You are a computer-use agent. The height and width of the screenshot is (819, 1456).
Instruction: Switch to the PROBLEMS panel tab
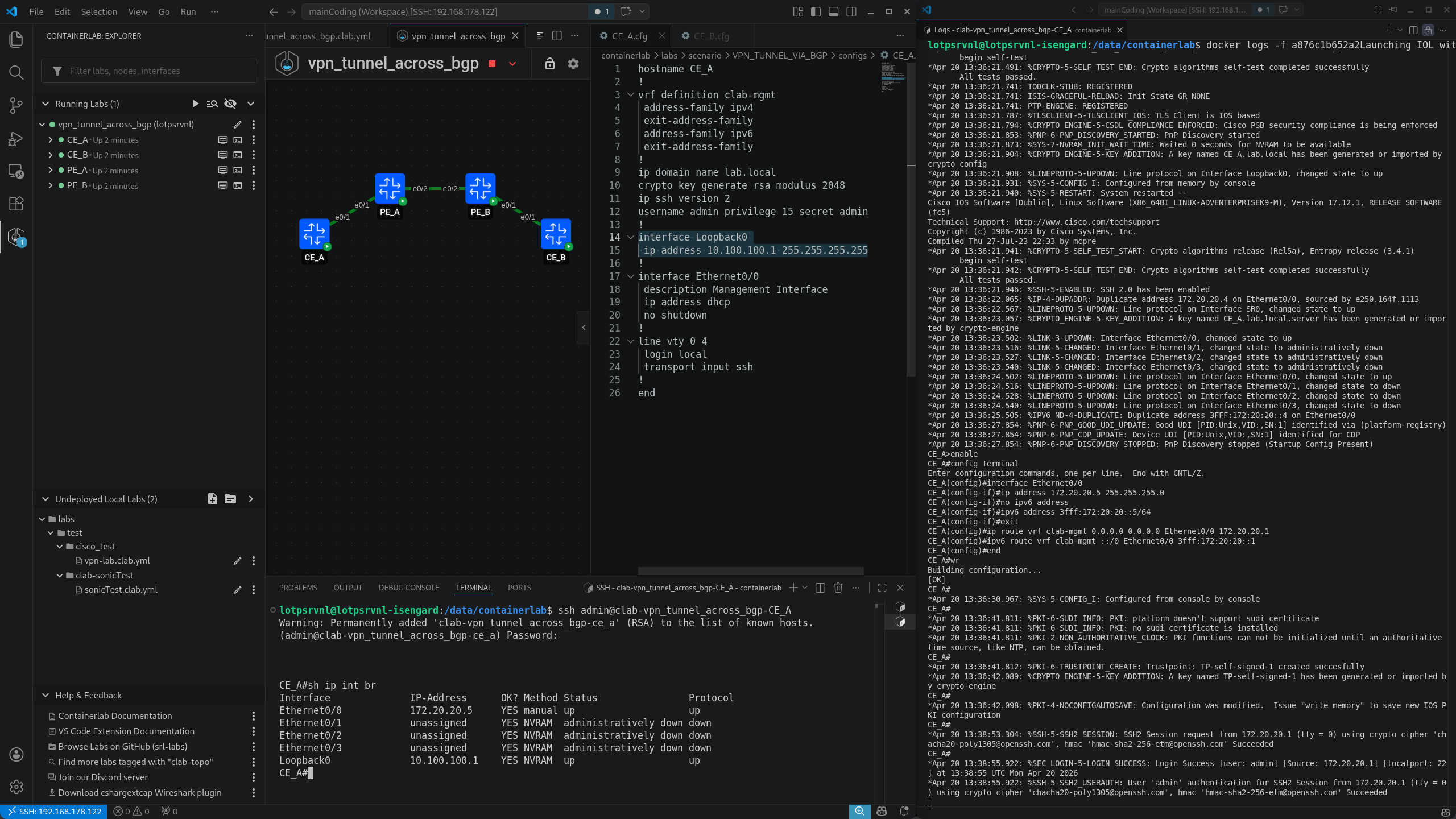pyautogui.click(x=298, y=588)
